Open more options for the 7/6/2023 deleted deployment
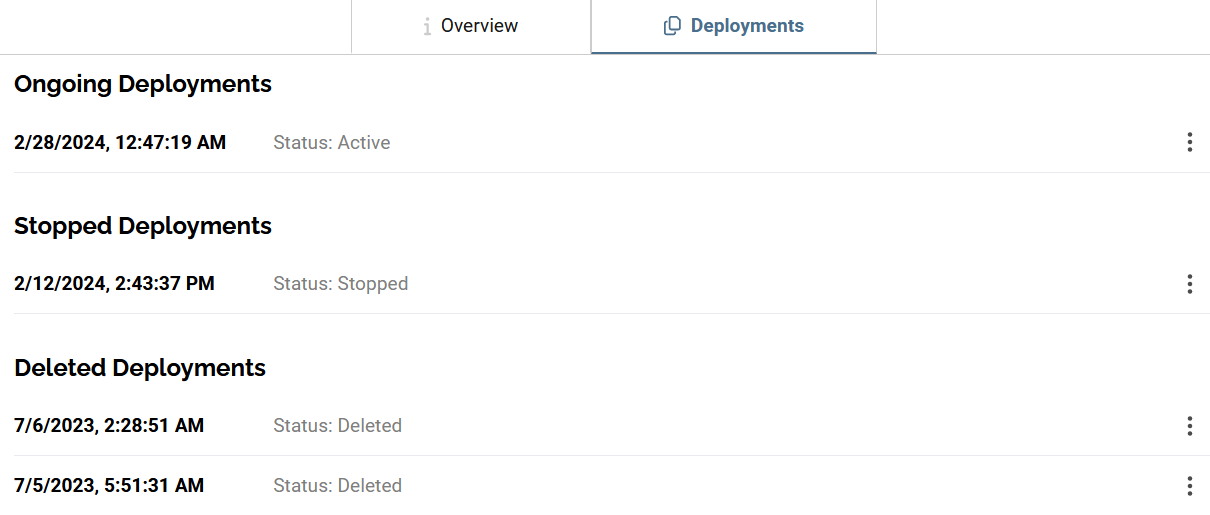Image resolution: width=1210 pixels, height=515 pixels. [1189, 426]
